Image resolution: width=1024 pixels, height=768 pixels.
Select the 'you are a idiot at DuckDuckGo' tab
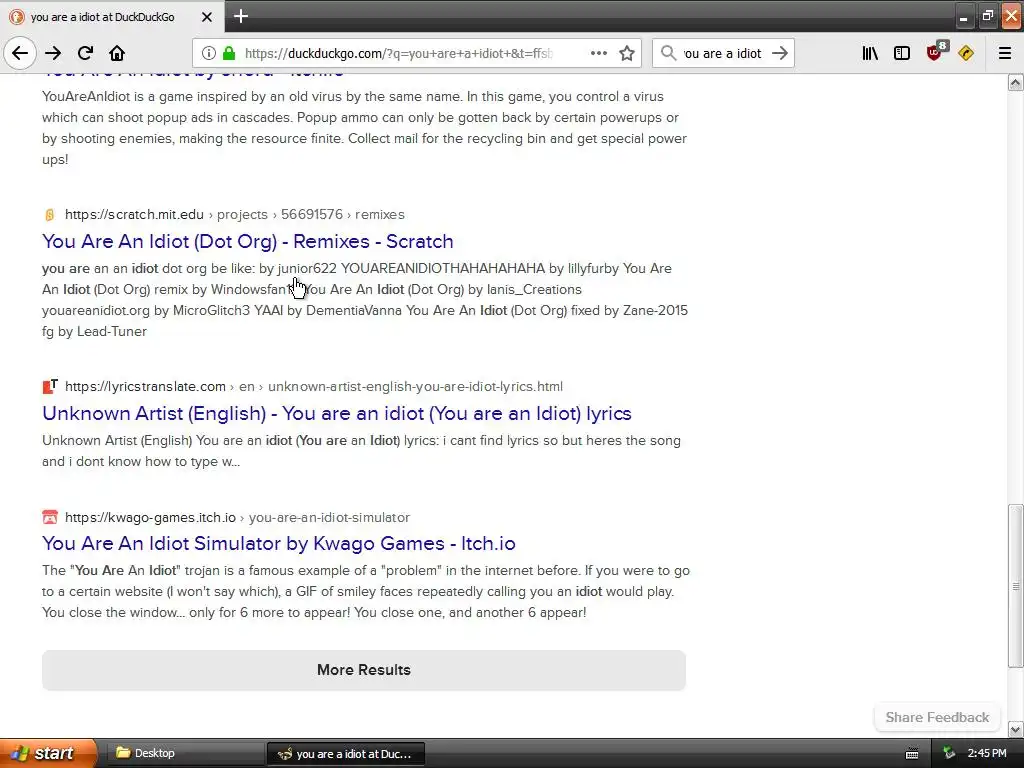point(112,17)
